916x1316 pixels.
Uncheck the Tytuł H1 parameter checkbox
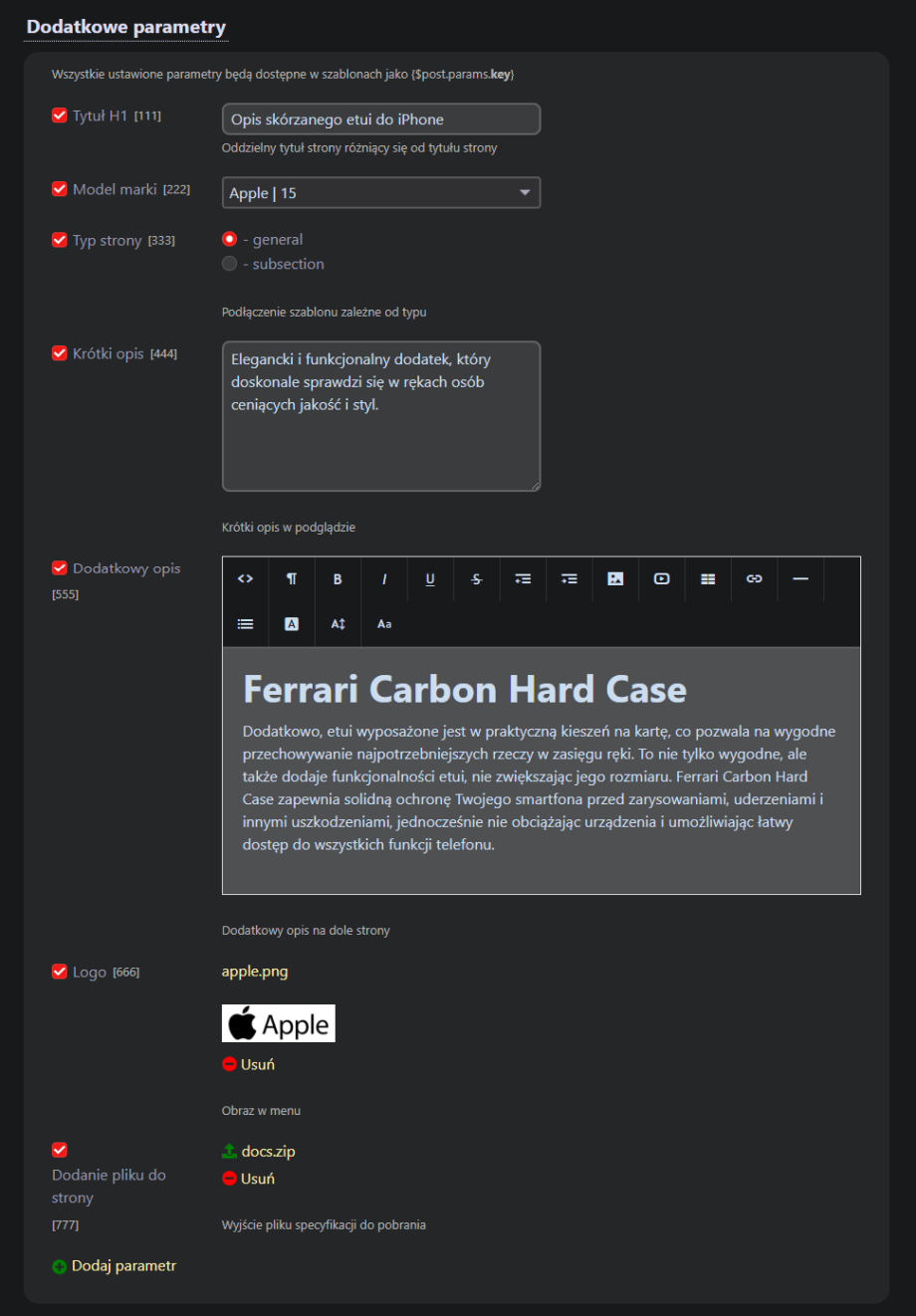tap(60, 115)
